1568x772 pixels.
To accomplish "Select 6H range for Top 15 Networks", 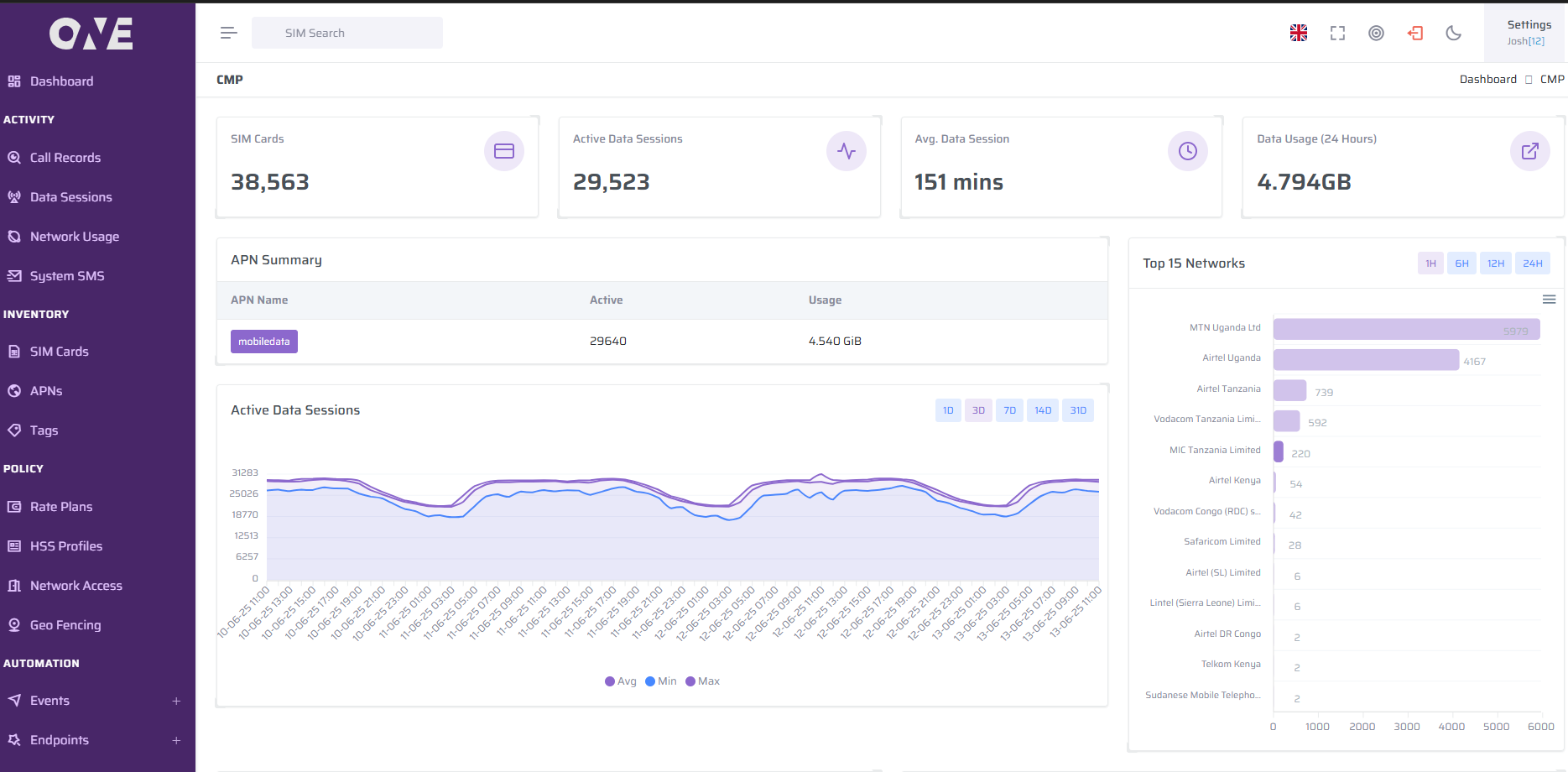I will click(1461, 263).
